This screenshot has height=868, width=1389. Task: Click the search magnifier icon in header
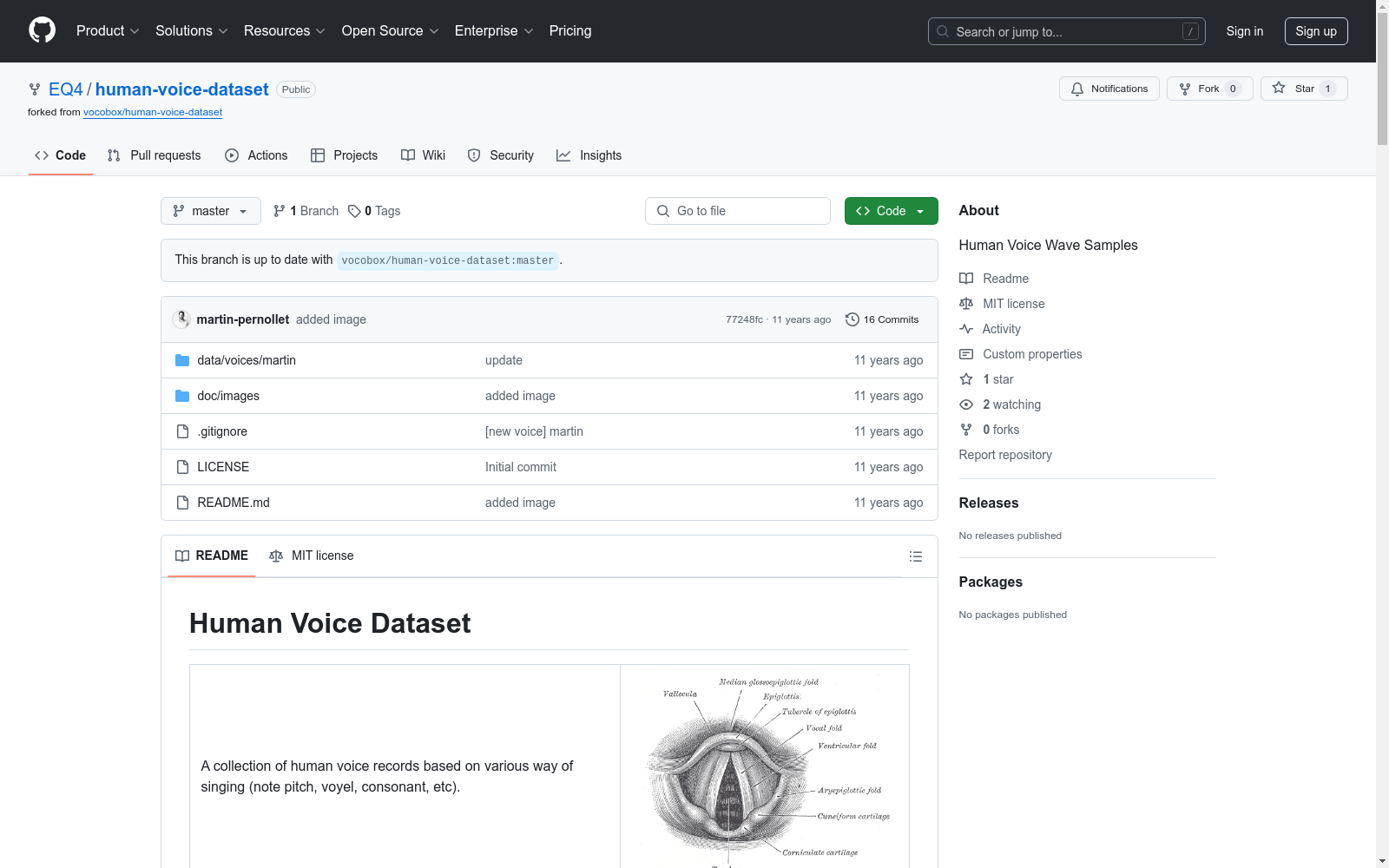(943, 31)
